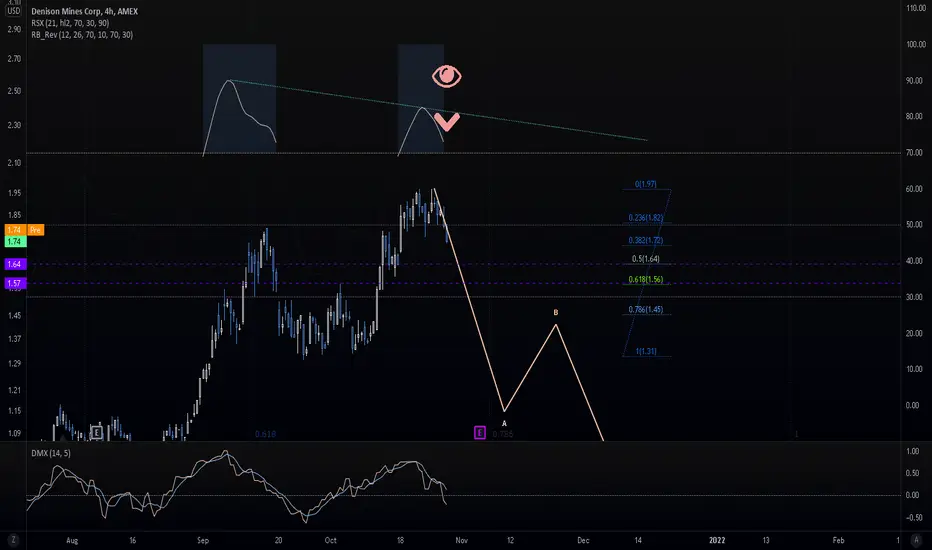Select the green 0.618(1.56) Fibonacci label

pos(646,279)
